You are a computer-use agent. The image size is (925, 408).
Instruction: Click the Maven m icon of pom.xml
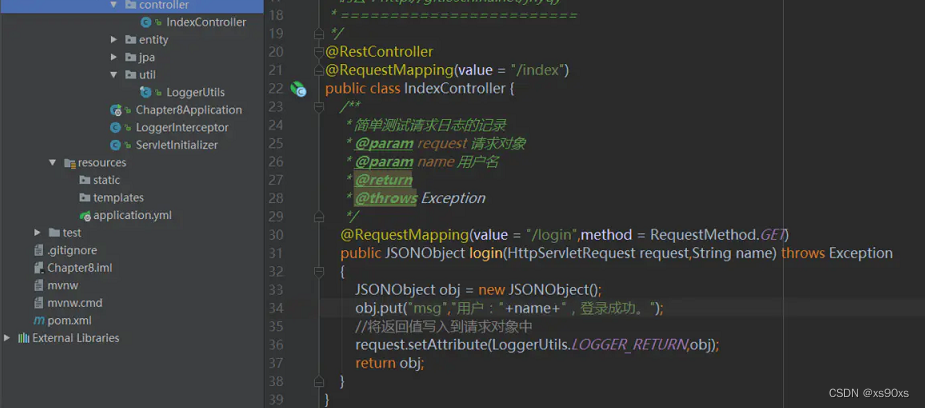click(x=39, y=321)
